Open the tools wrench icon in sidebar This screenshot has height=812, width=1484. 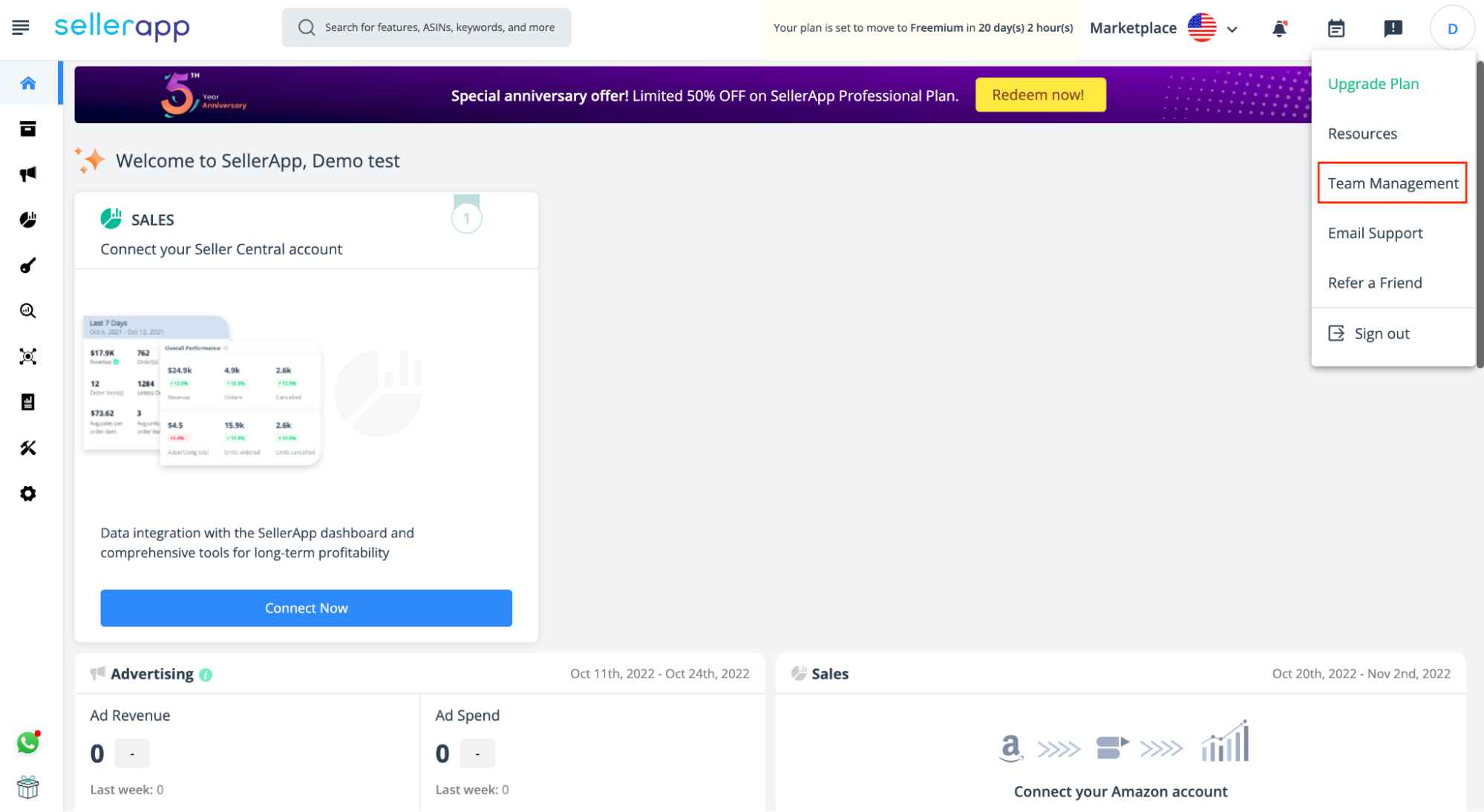(28, 448)
